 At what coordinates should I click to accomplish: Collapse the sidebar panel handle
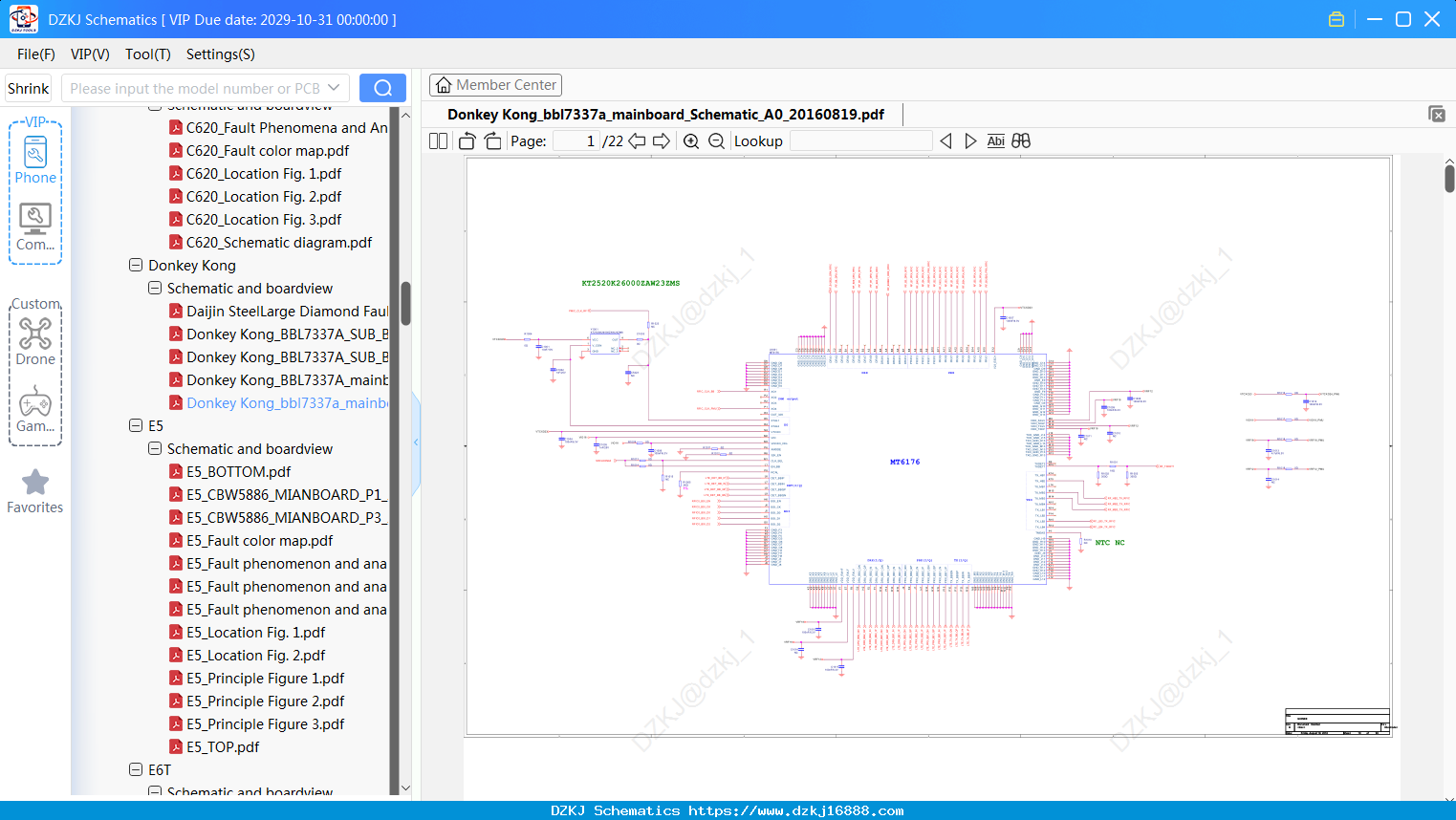coord(416,442)
